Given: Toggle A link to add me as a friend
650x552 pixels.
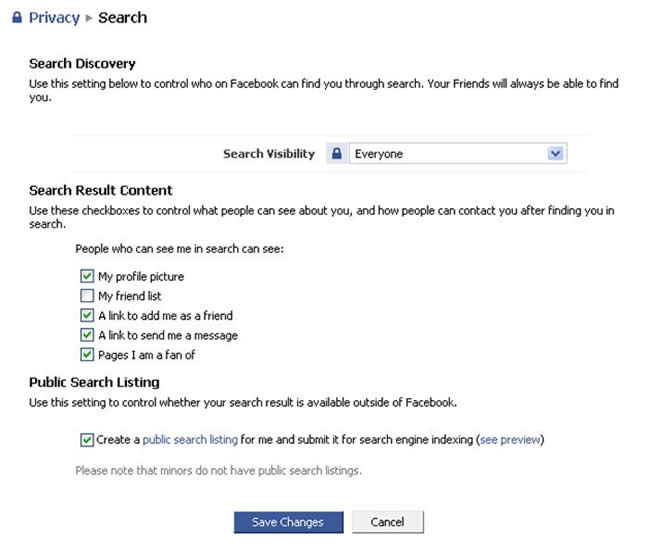Looking at the screenshot, I should coord(87,315).
